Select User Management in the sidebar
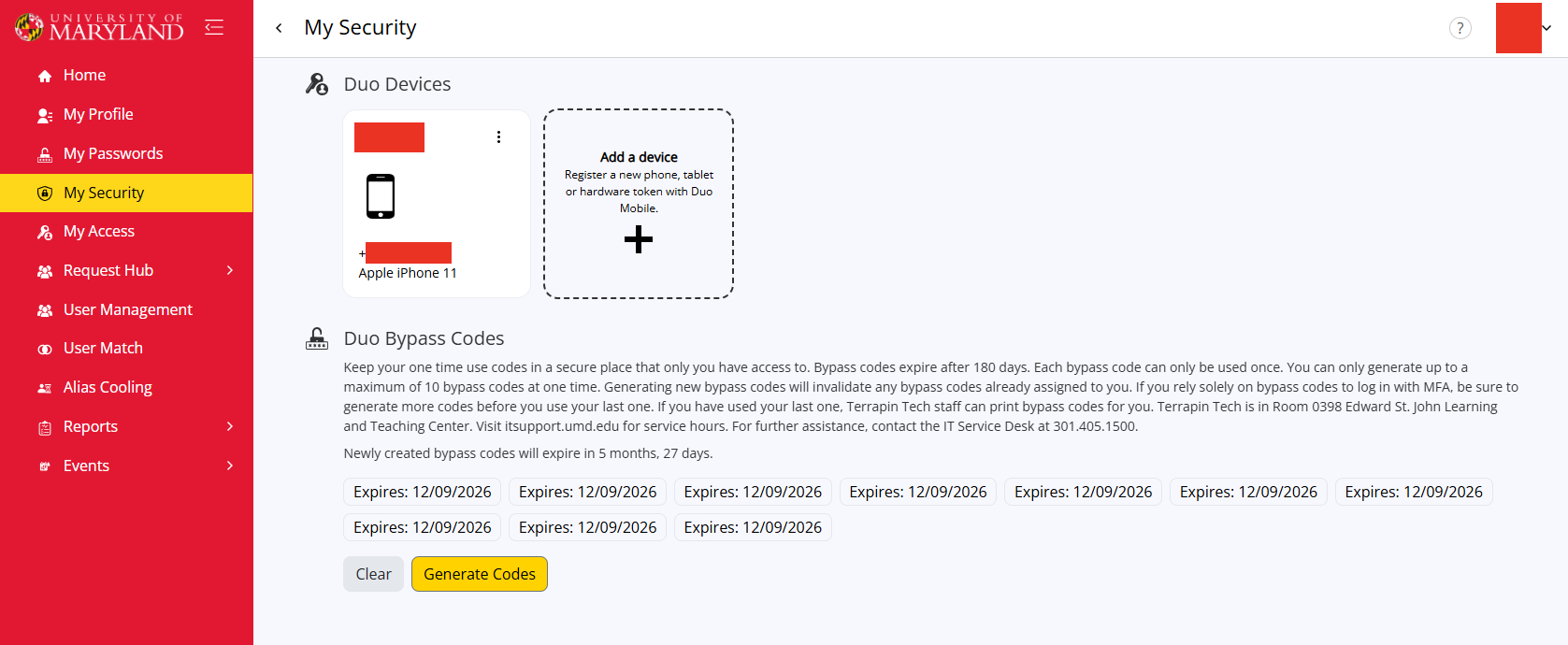The width and height of the screenshot is (1568, 645). (126, 309)
